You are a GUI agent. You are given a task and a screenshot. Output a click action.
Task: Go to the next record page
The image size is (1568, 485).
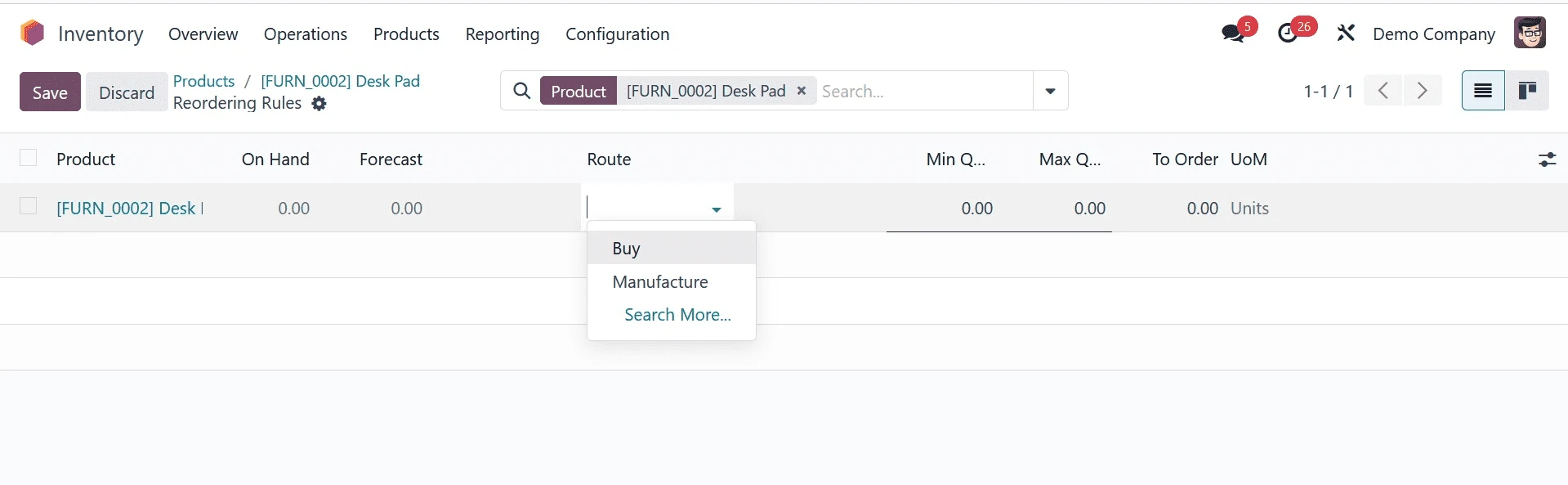coord(1422,90)
